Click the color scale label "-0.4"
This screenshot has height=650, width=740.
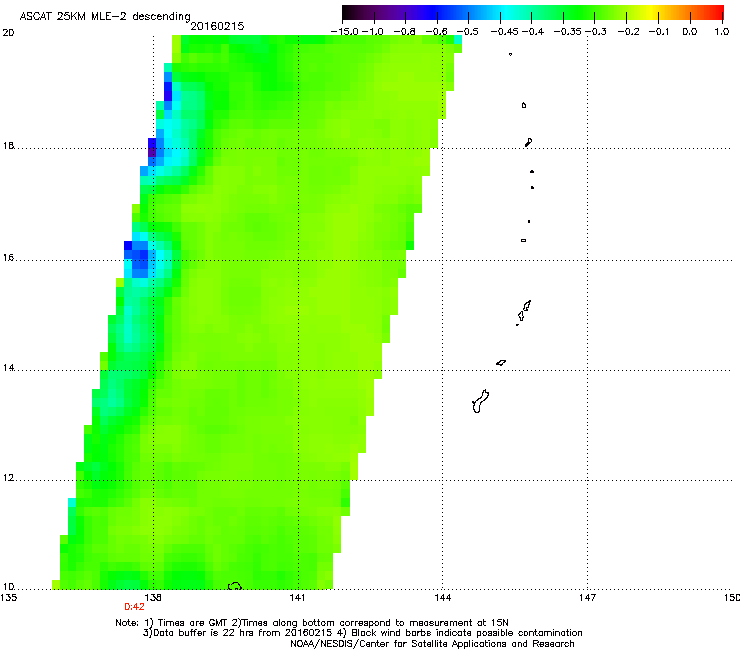click(533, 32)
